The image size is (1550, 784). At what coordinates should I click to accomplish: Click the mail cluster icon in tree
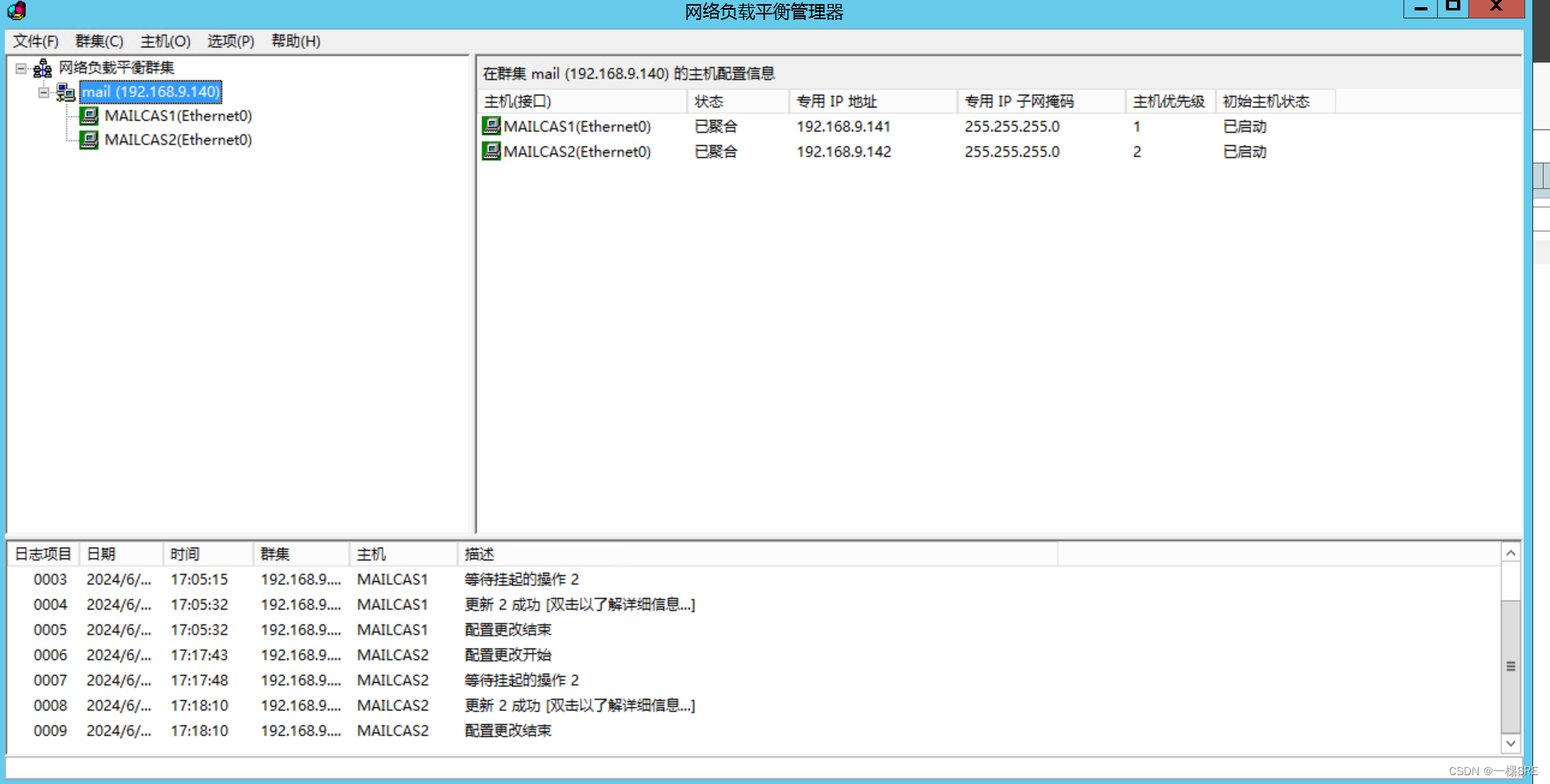click(x=66, y=93)
